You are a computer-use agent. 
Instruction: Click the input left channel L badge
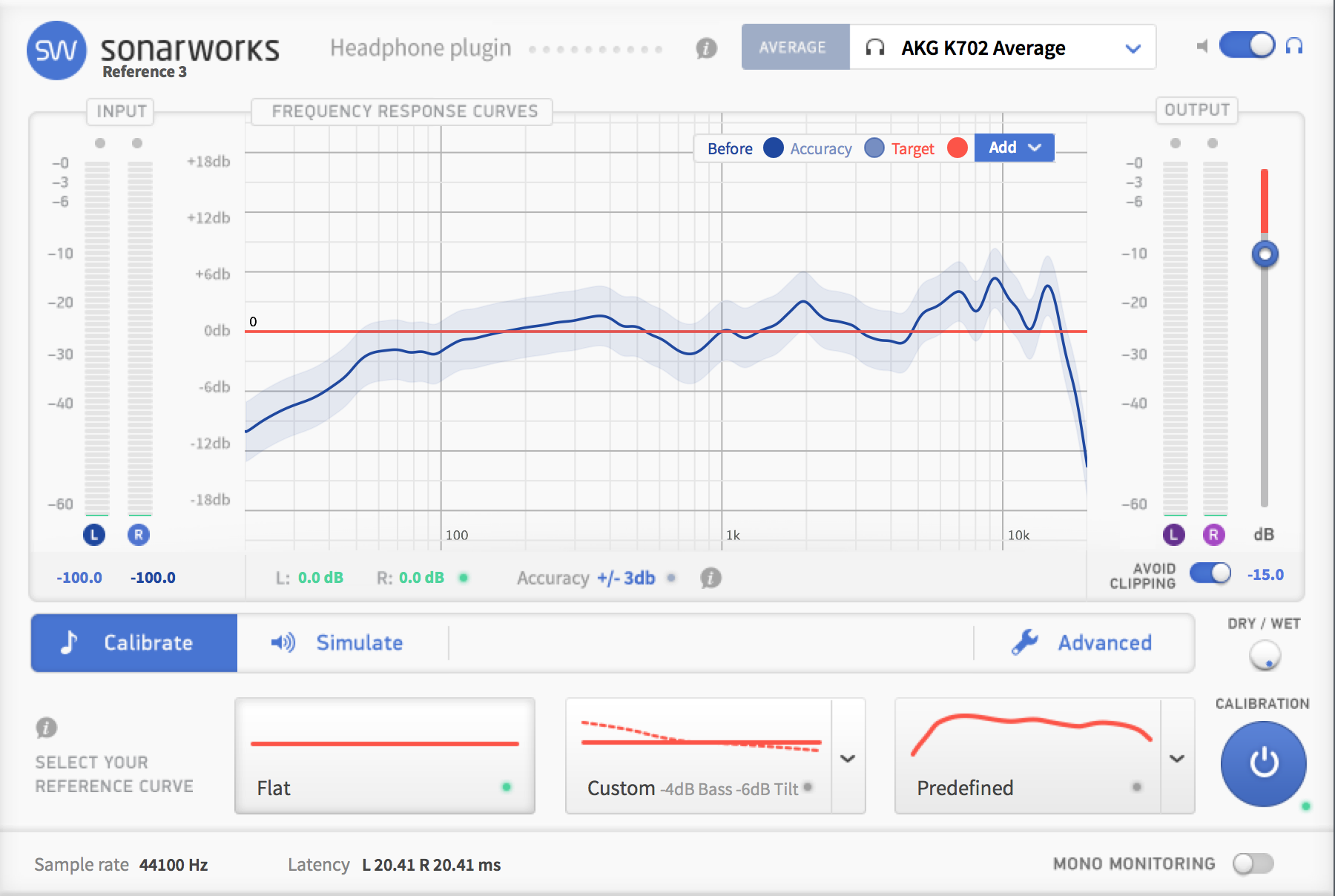[94, 534]
